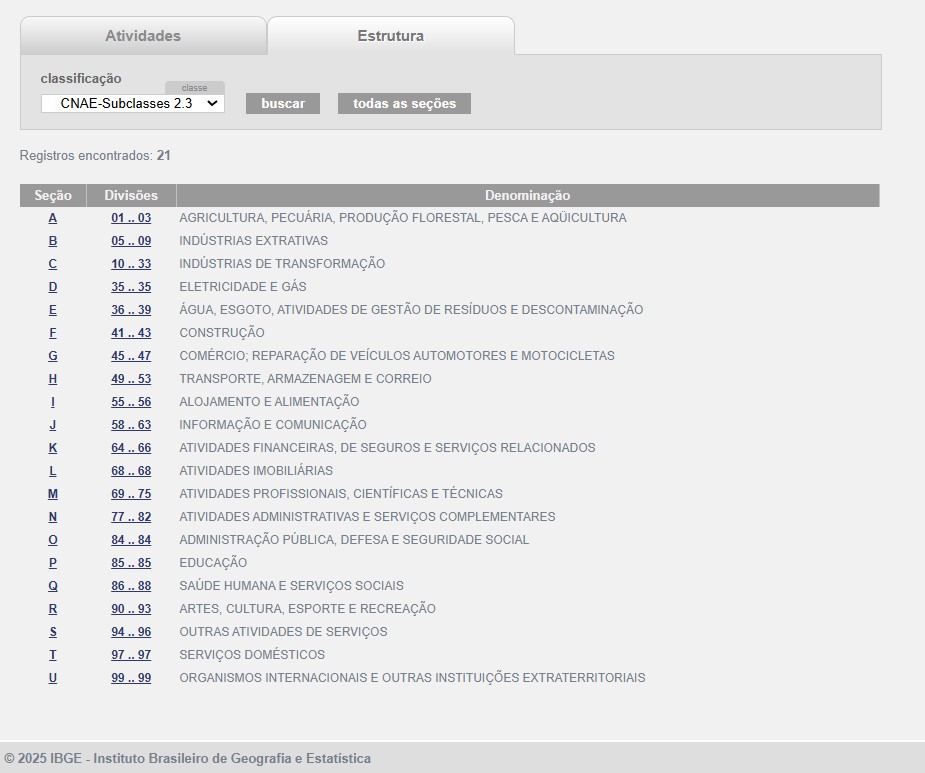Image resolution: width=925 pixels, height=773 pixels.
Task: Select divisions 99 .. 99 link
Action: pos(131,678)
